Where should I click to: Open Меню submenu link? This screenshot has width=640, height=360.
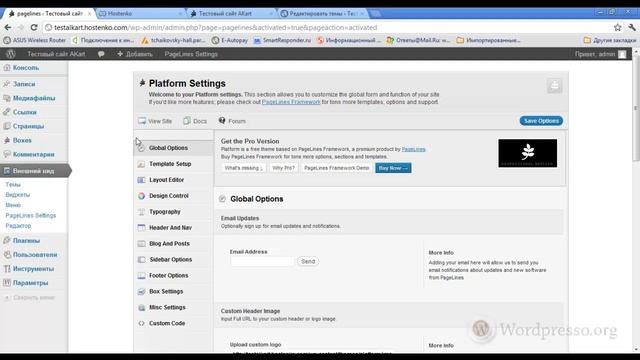13,205
